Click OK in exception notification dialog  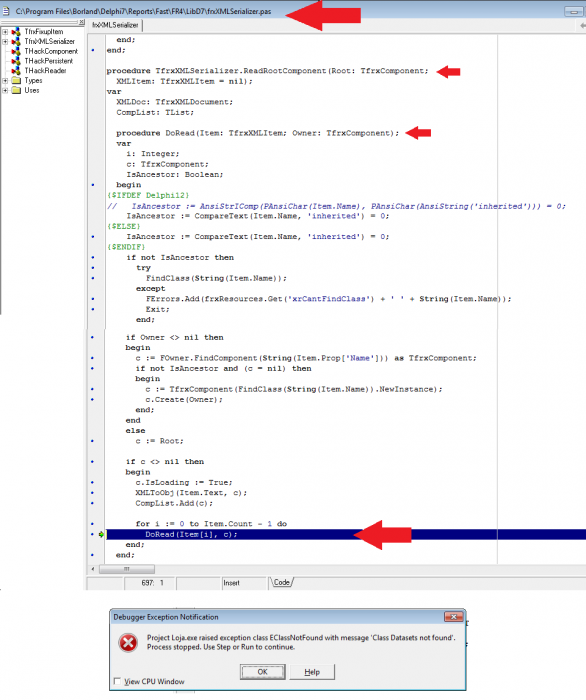click(x=262, y=672)
